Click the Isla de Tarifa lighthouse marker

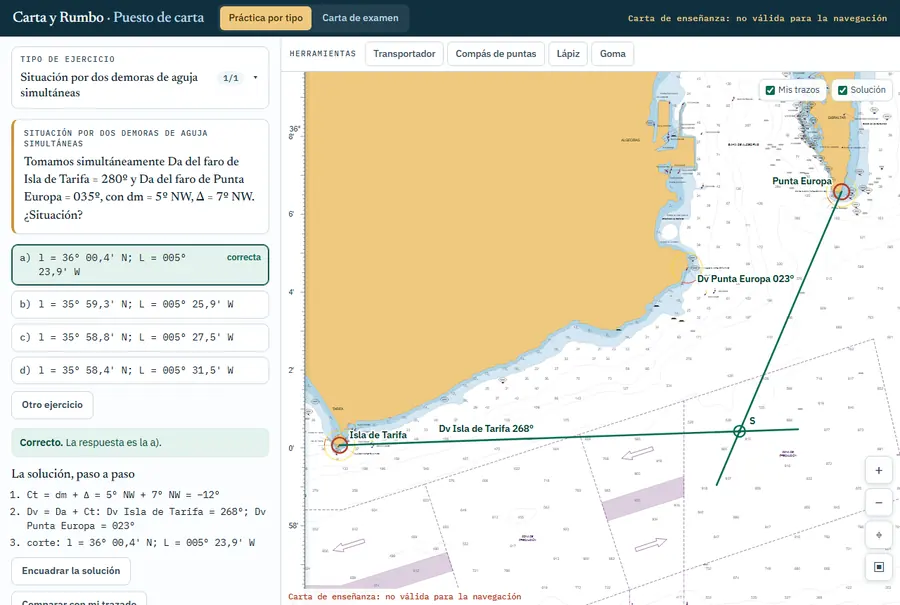(x=339, y=445)
